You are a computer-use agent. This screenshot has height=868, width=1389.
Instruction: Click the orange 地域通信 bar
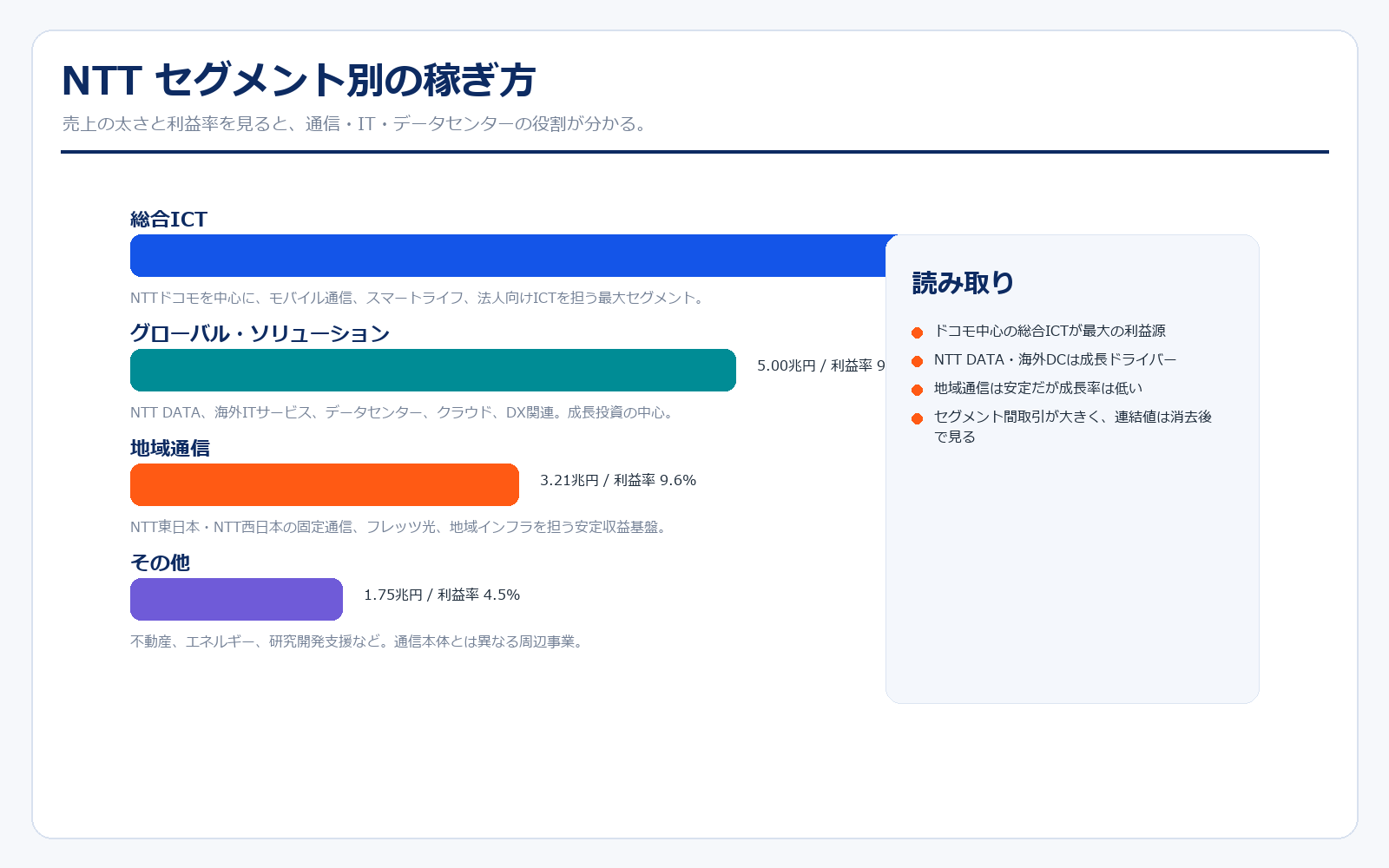point(325,484)
